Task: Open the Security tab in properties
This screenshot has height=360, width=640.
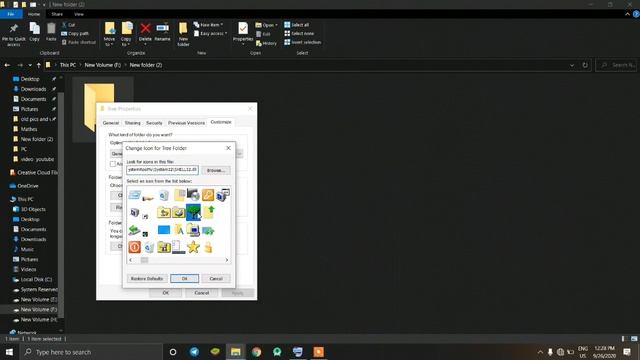Action: (154, 122)
